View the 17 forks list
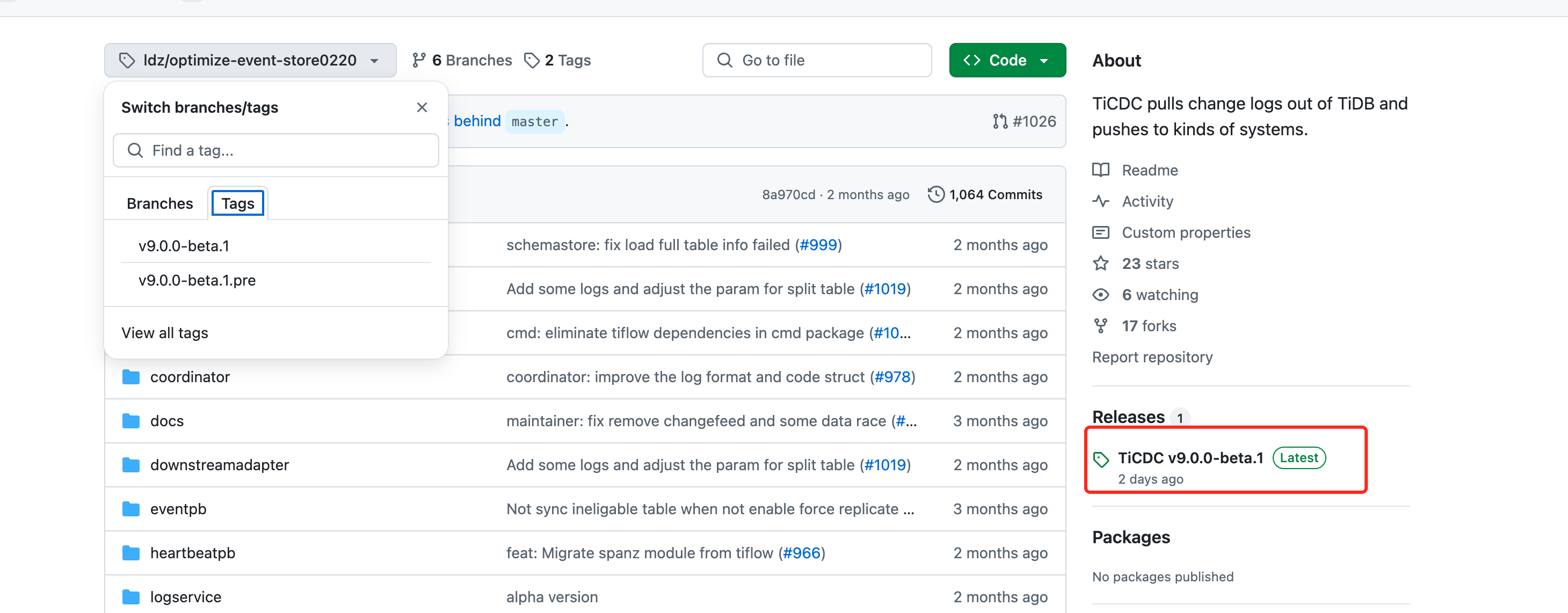1568x613 pixels. pos(1149,326)
